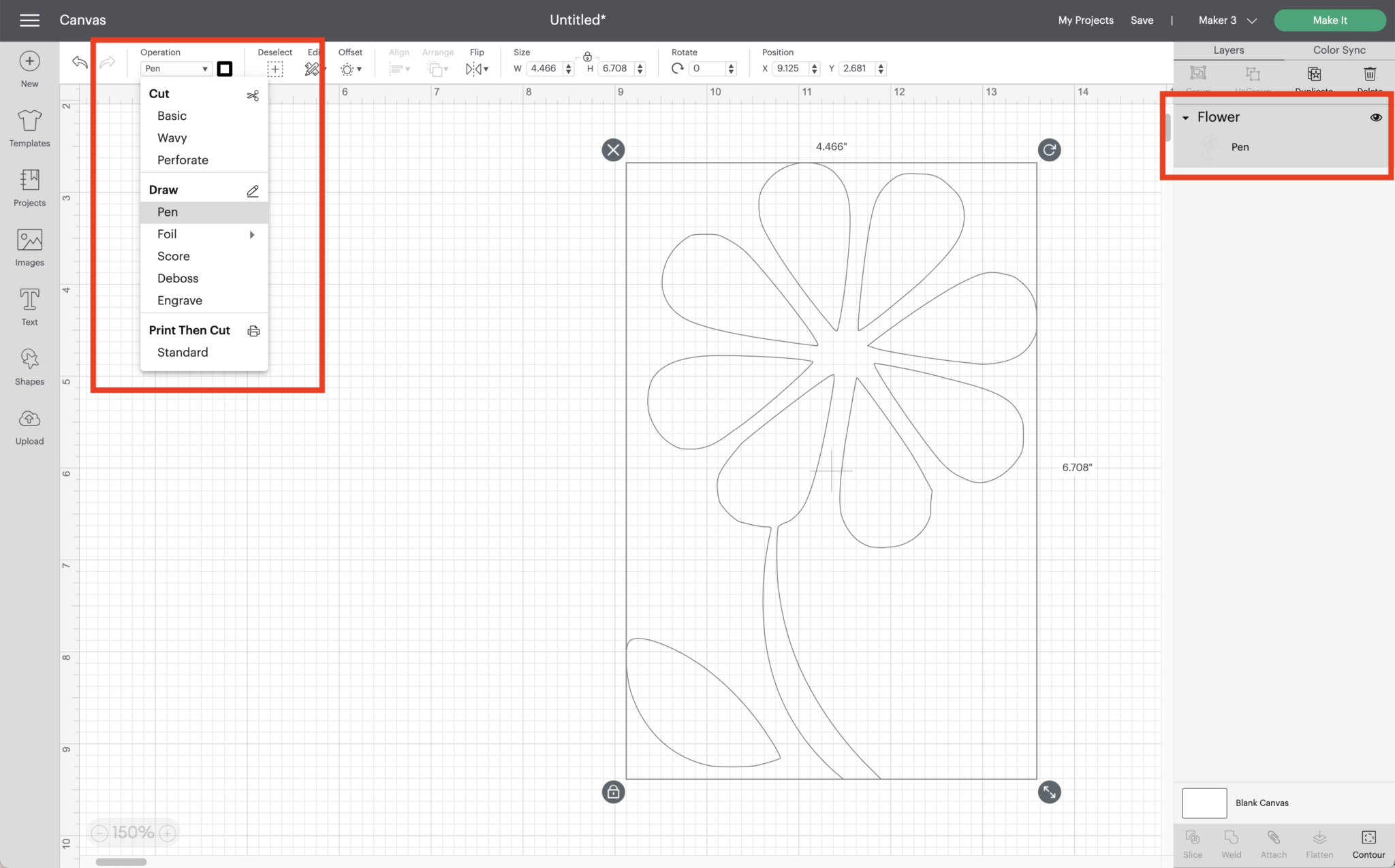Hide the Flower layer
1395x868 pixels.
(x=1375, y=117)
